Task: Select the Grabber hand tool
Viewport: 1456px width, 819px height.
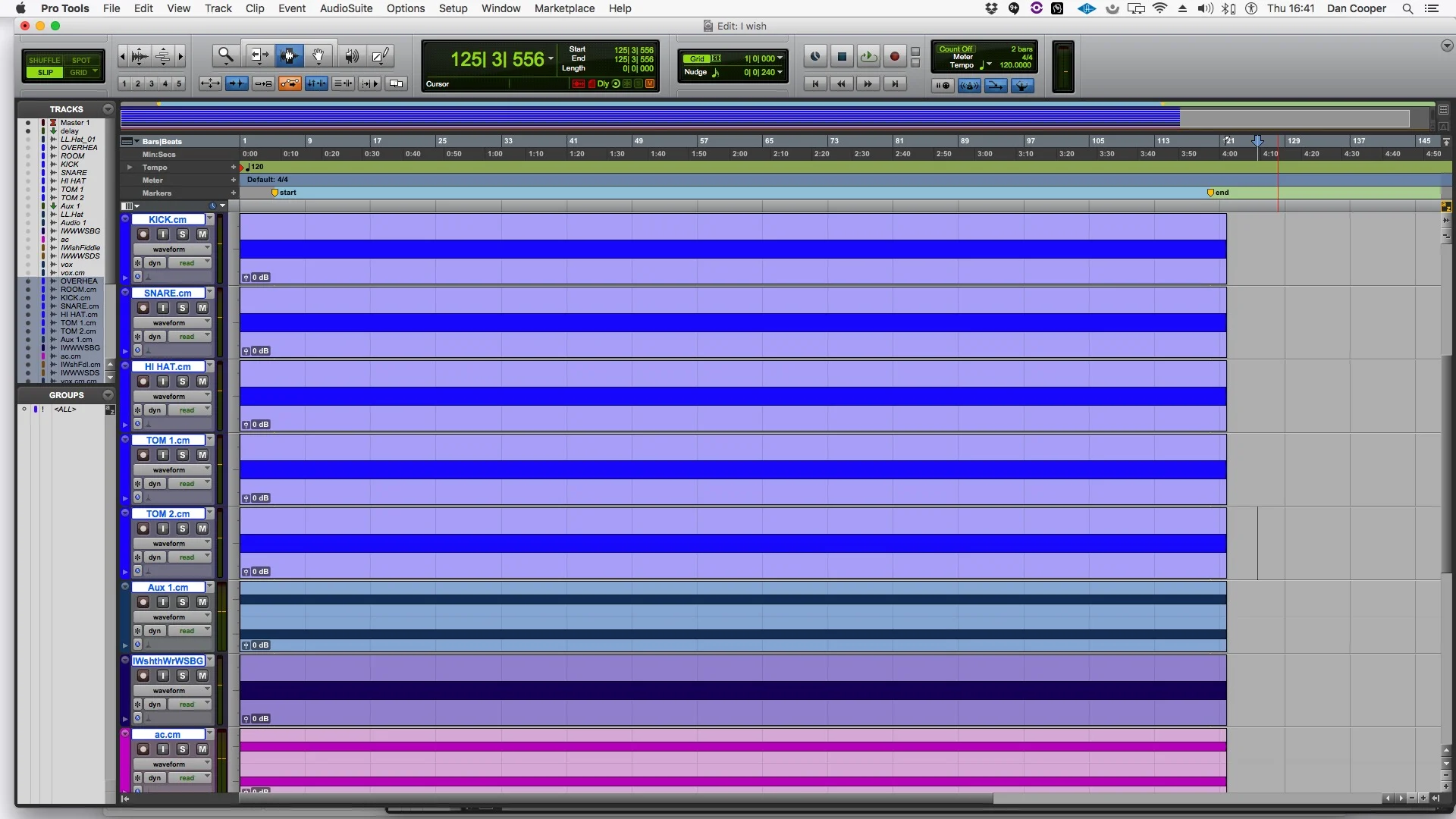Action: tap(318, 55)
